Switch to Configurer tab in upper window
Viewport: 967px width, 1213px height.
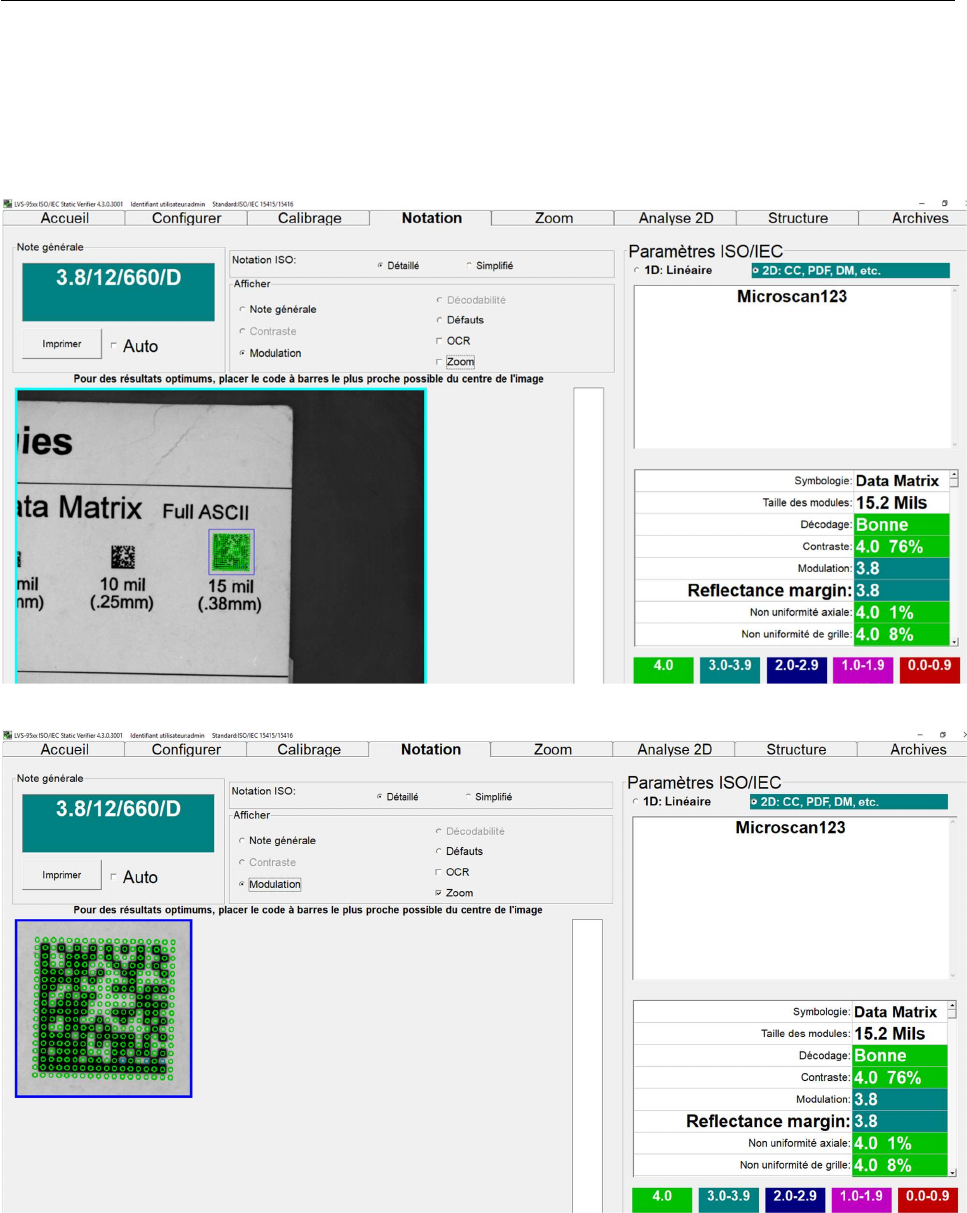(185, 218)
